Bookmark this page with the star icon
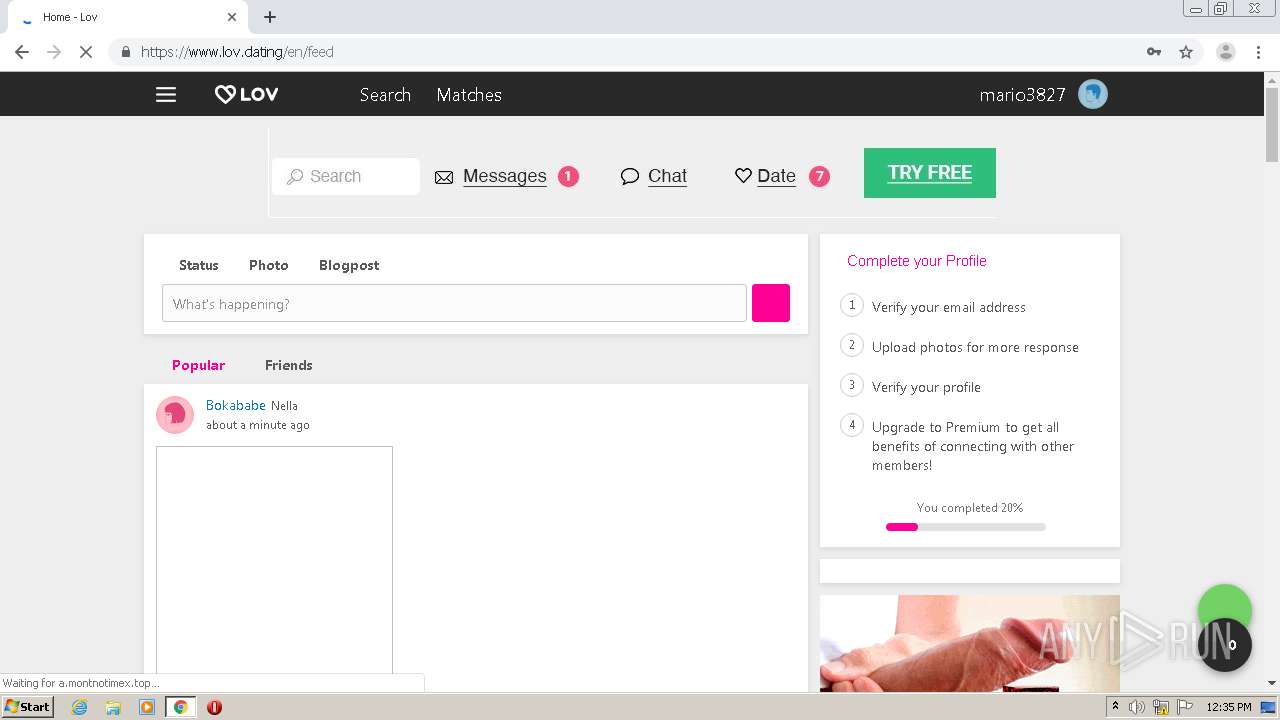1280x720 pixels. [1186, 52]
